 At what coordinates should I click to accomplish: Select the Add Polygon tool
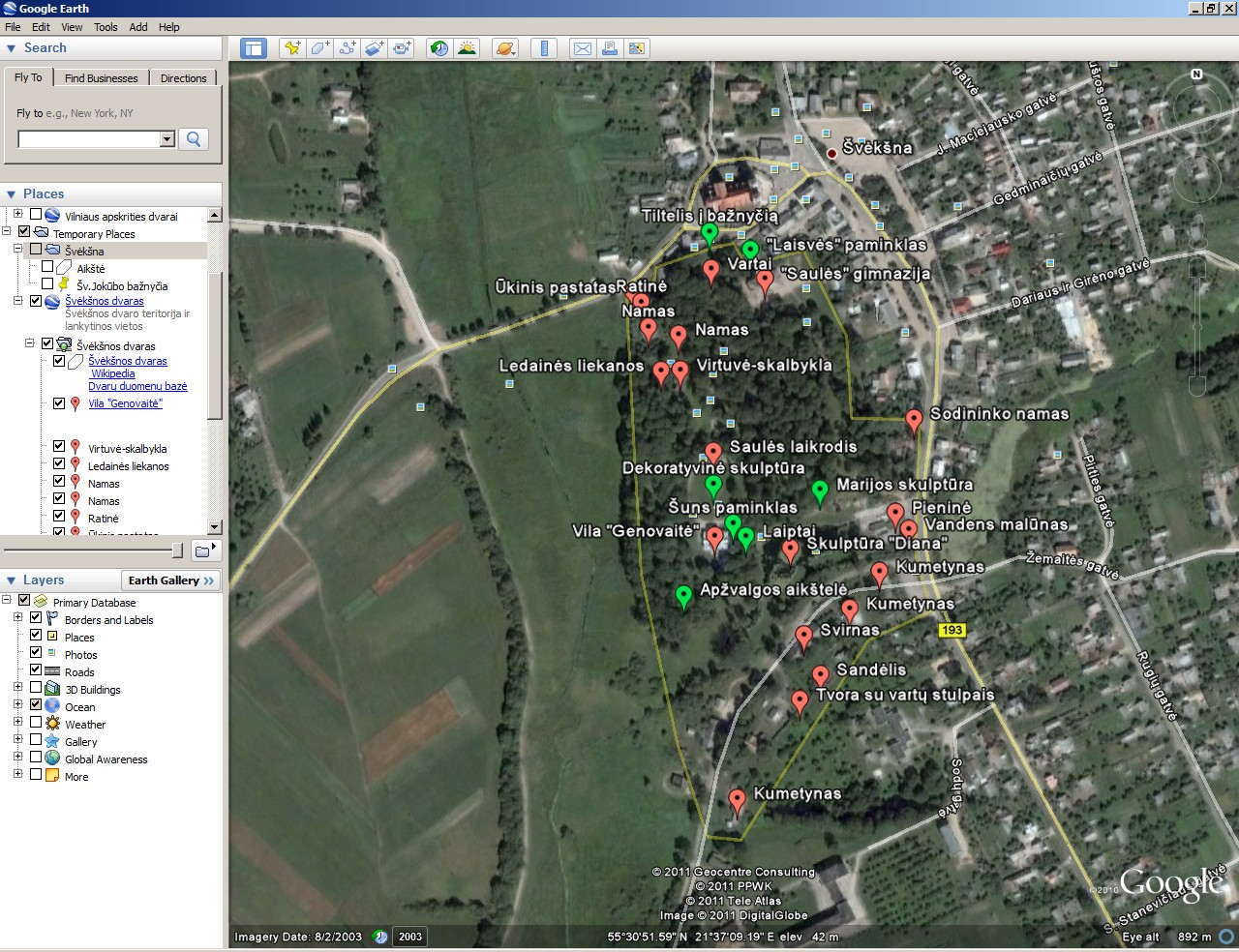click(319, 48)
